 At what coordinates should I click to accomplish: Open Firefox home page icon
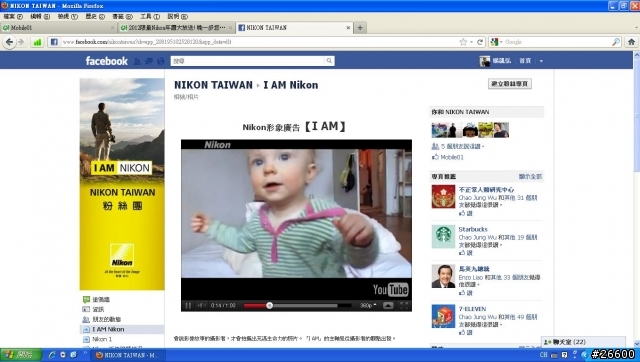[x=631, y=42]
